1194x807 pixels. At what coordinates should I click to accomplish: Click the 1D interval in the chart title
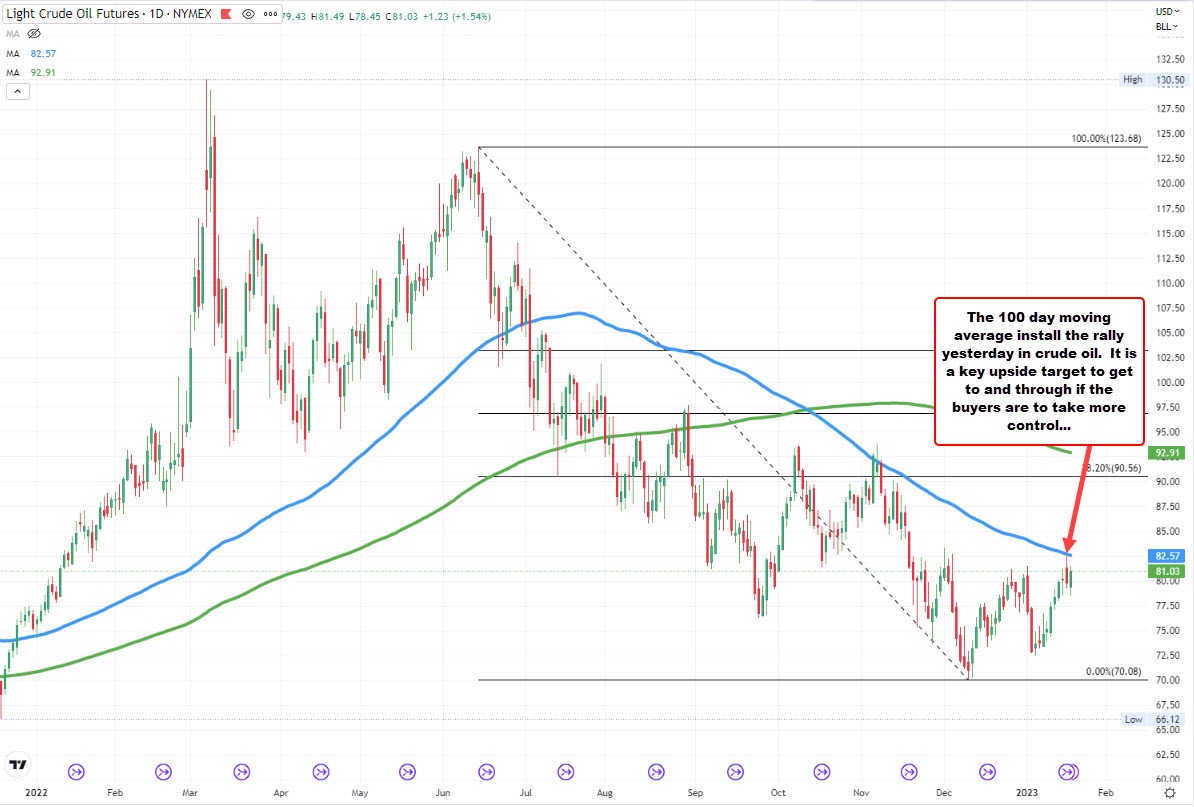click(x=155, y=14)
